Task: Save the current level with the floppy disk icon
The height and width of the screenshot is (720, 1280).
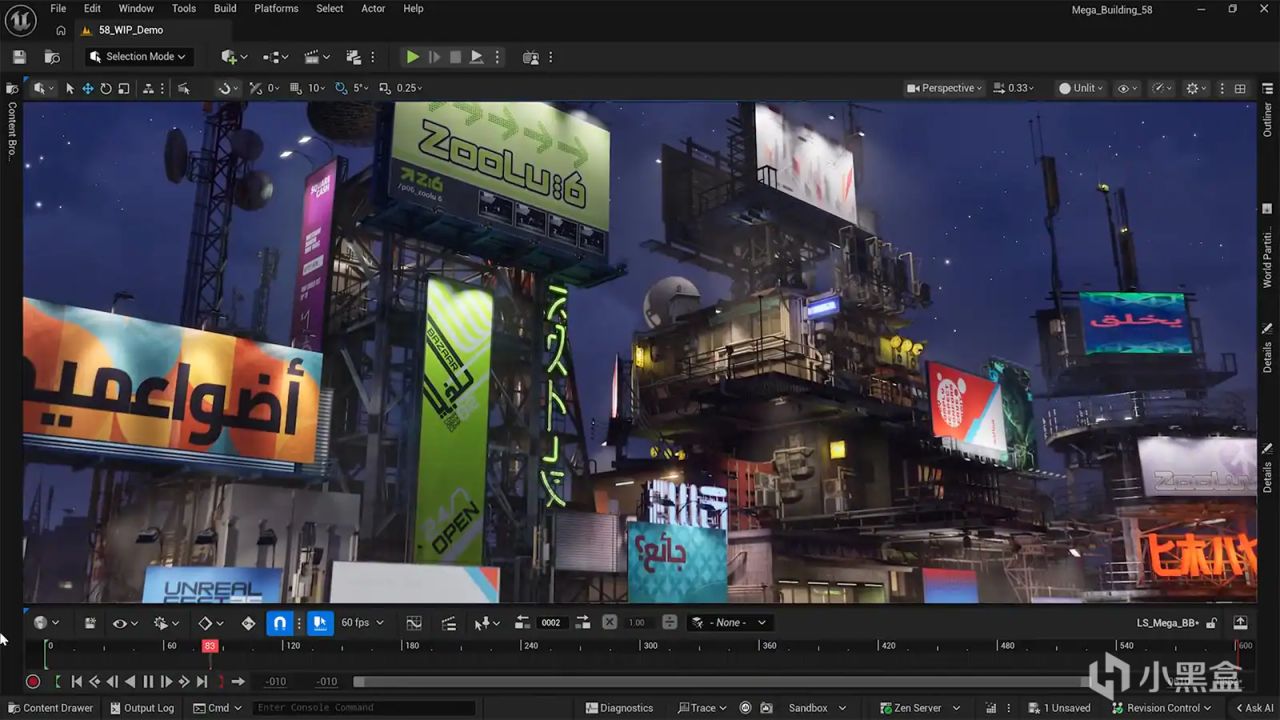Action: [19, 57]
